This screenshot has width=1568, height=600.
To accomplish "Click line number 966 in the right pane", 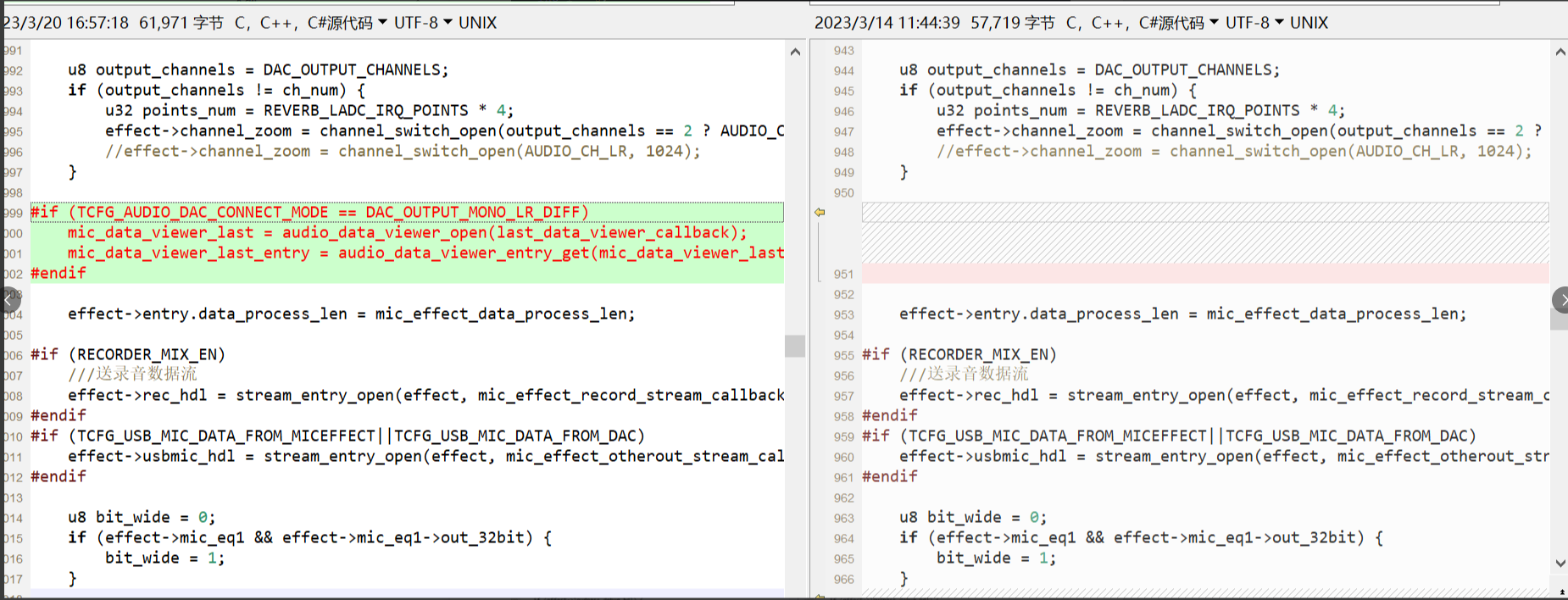I will (843, 579).
